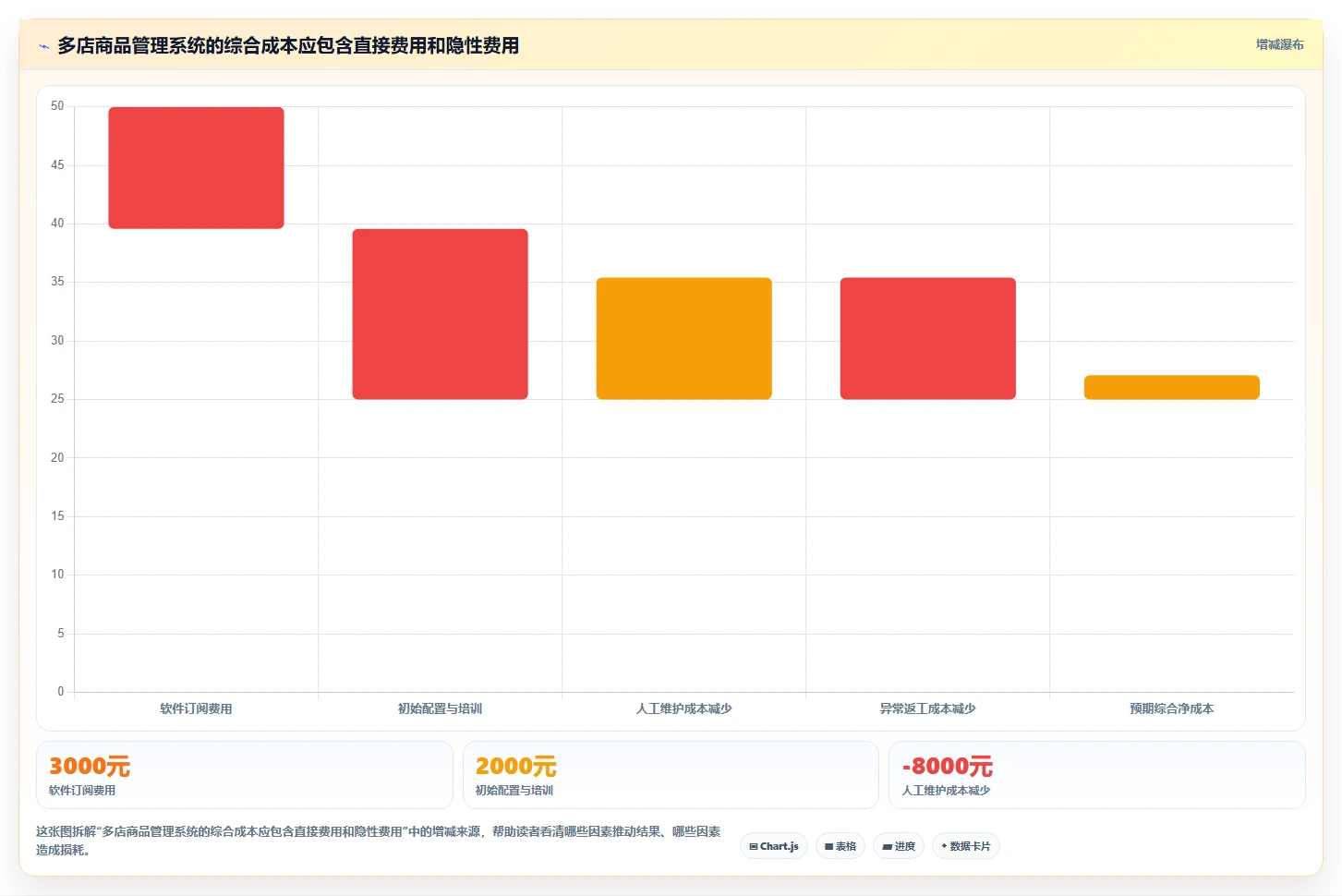Click the 数据卡片 tag chip
1342x896 pixels.
click(966, 846)
